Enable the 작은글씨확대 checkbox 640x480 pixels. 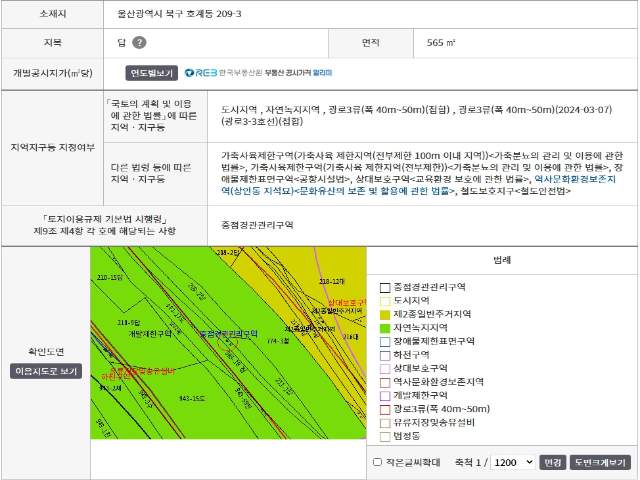tap(377, 462)
